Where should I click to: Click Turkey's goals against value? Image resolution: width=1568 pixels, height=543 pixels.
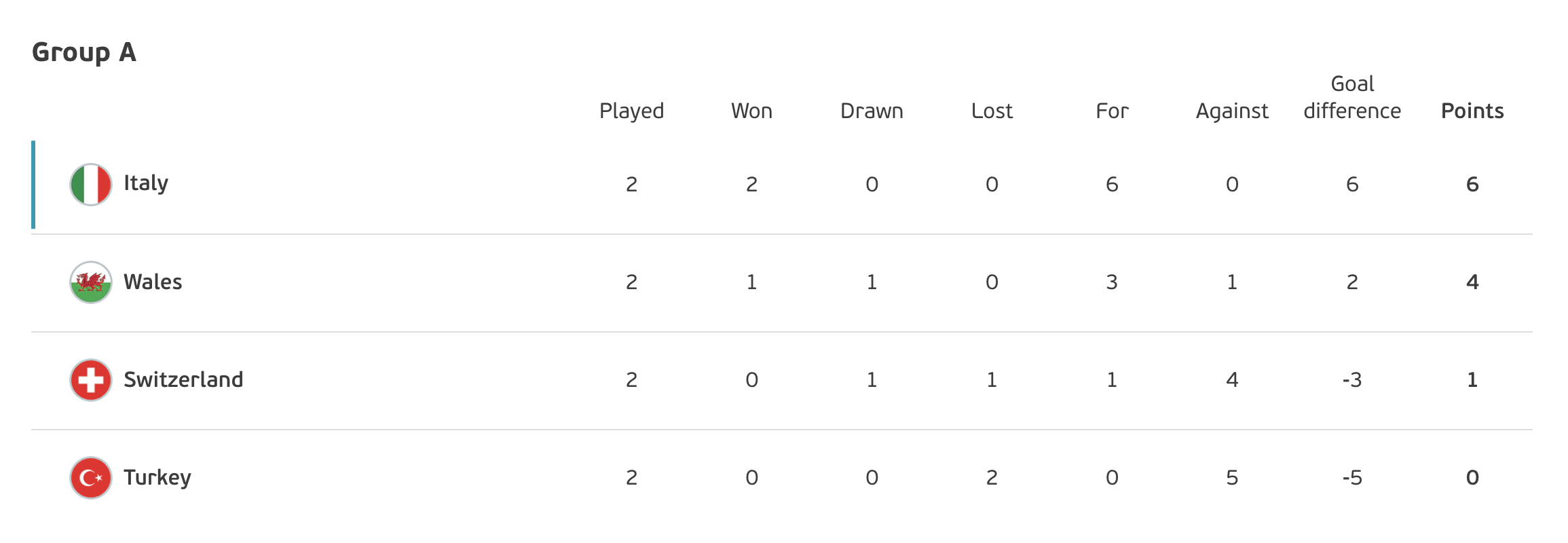pyautogui.click(x=1232, y=477)
